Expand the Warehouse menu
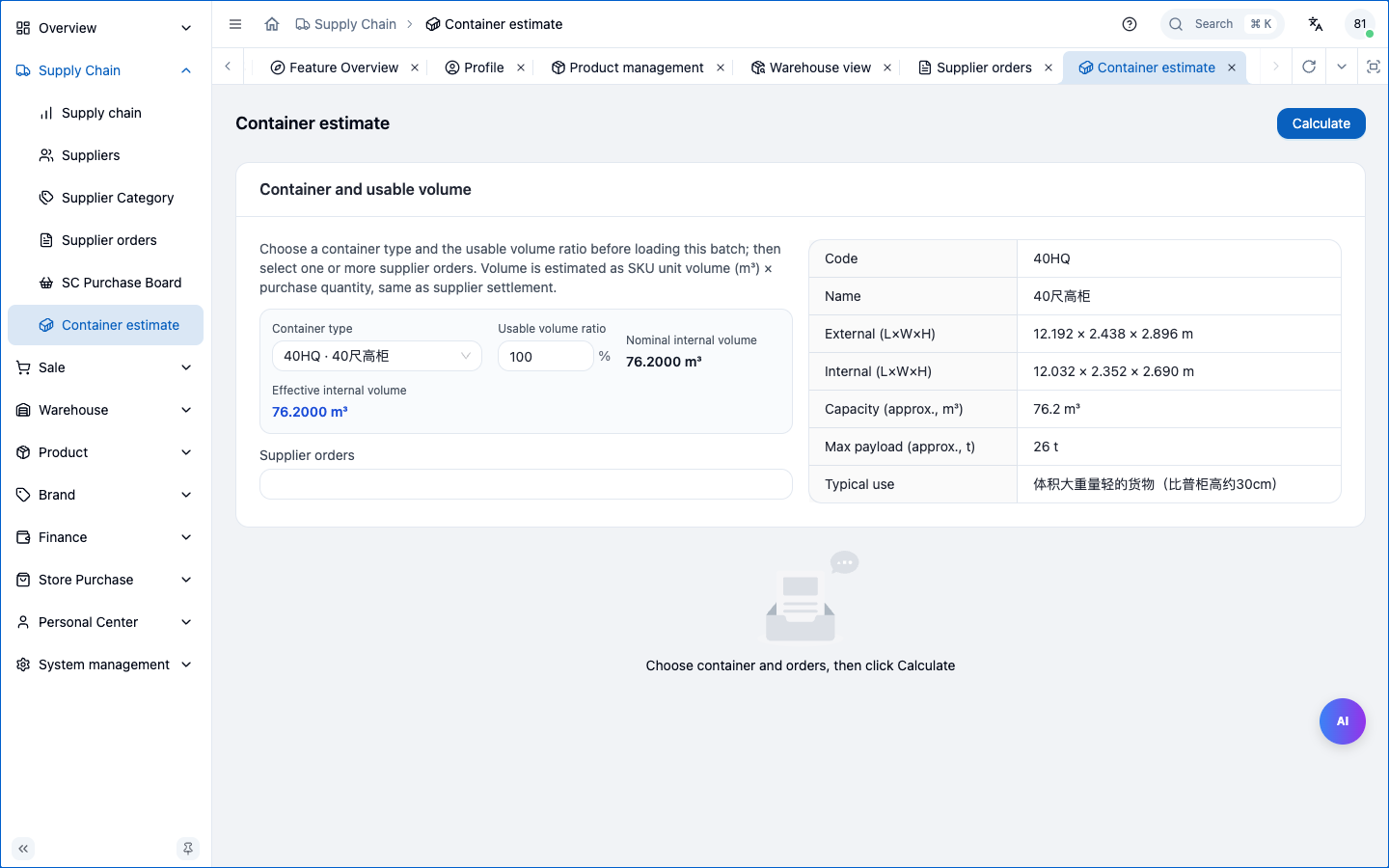 point(105,410)
